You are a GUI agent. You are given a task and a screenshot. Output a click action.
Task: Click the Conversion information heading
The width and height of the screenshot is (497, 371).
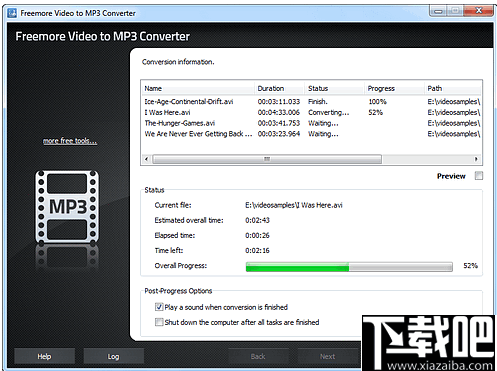tap(178, 62)
